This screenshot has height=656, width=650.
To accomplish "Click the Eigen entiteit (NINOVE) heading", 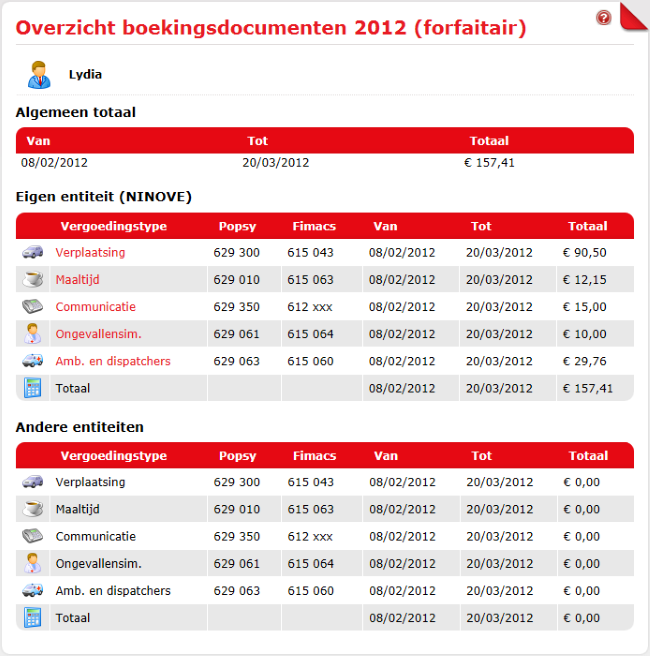I will tap(104, 197).
